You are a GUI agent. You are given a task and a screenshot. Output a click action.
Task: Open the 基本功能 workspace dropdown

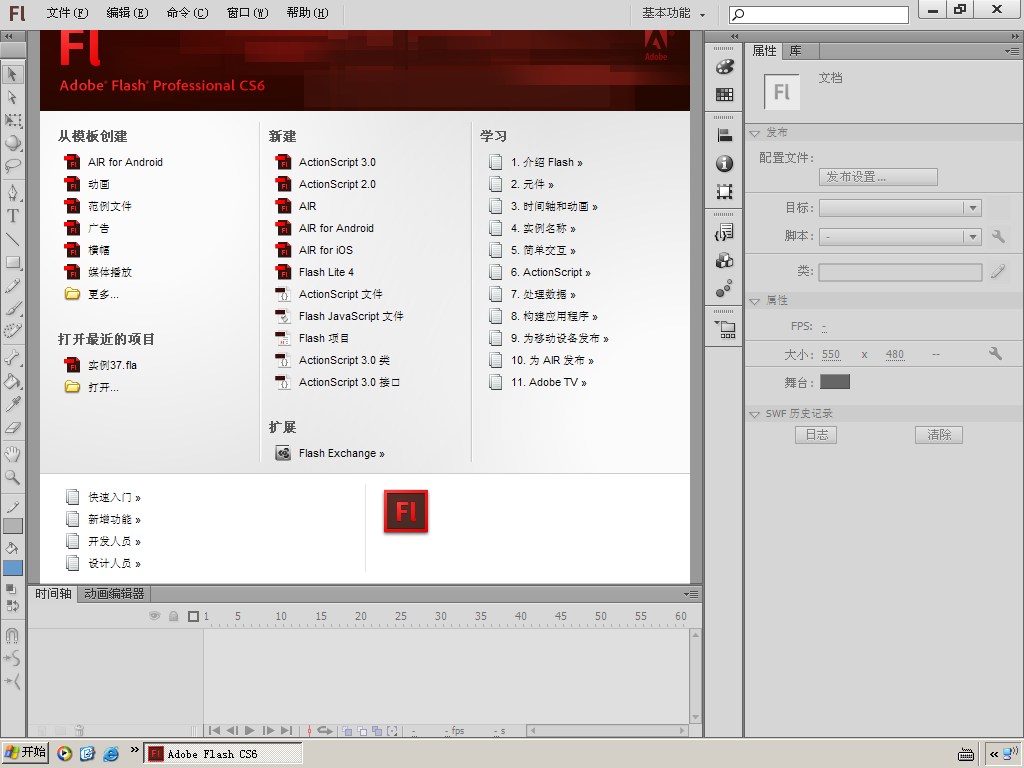click(x=673, y=13)
